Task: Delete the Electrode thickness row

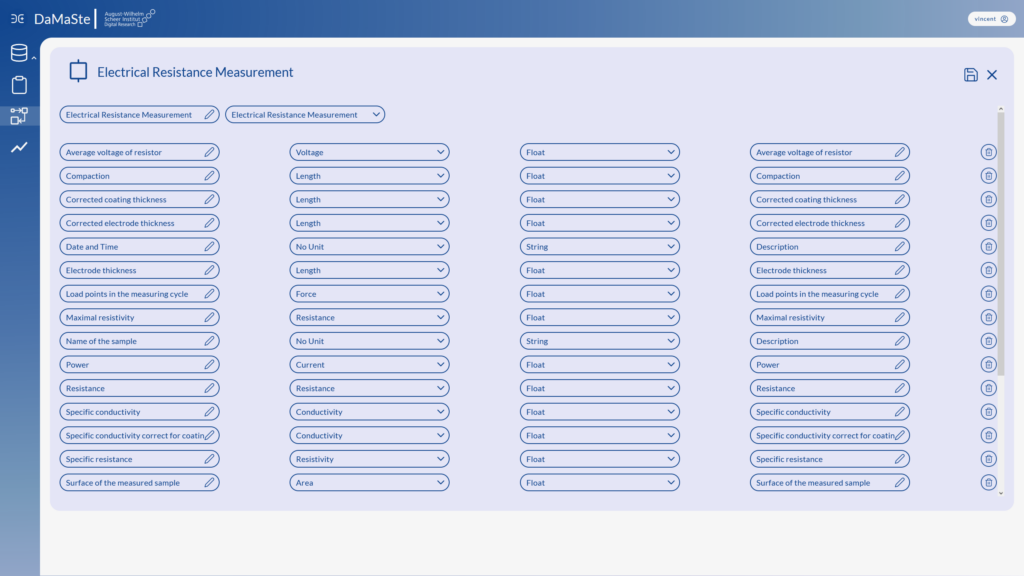Action: [988, 270]
